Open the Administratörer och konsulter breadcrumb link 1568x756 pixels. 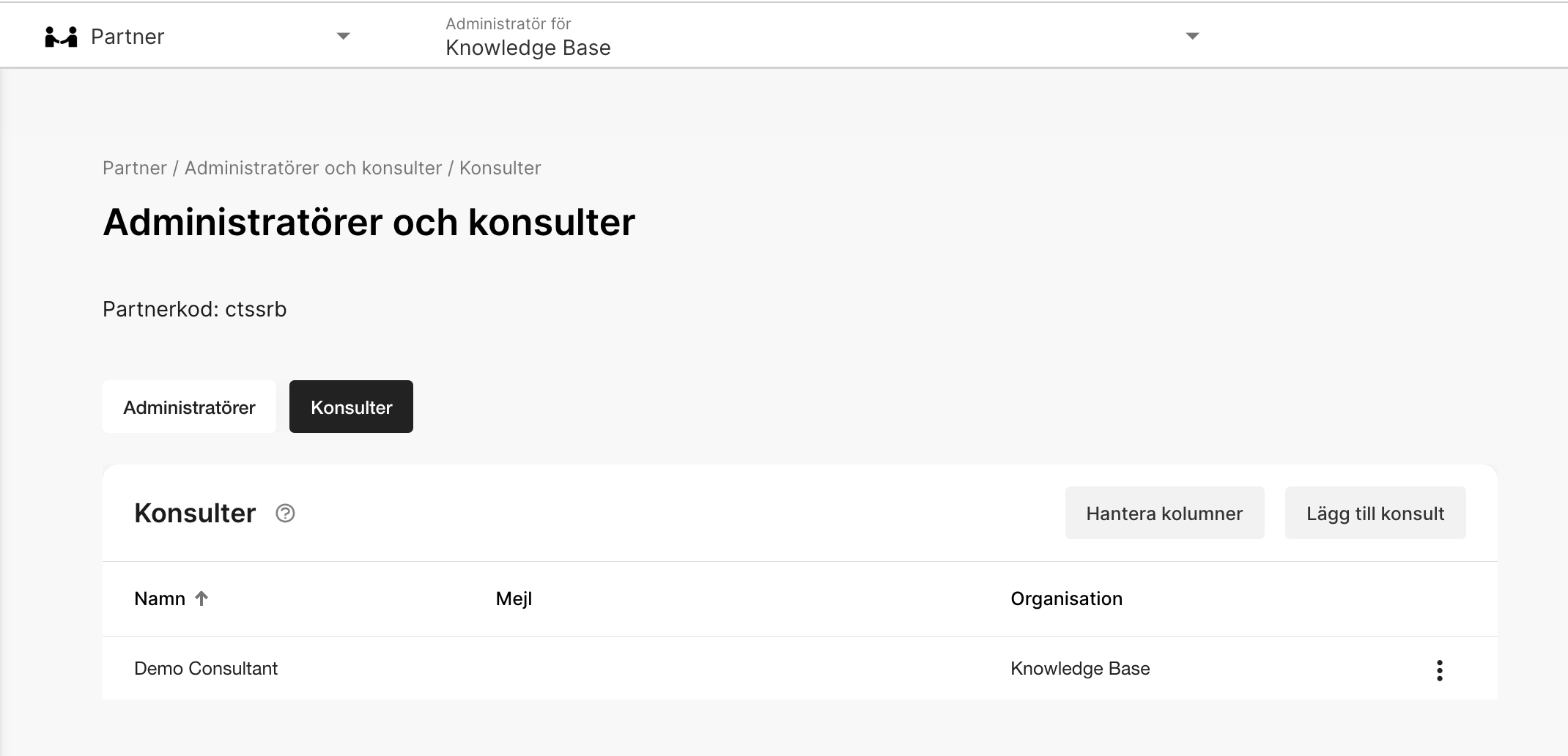pyautogui.click(x=313, y=168)
